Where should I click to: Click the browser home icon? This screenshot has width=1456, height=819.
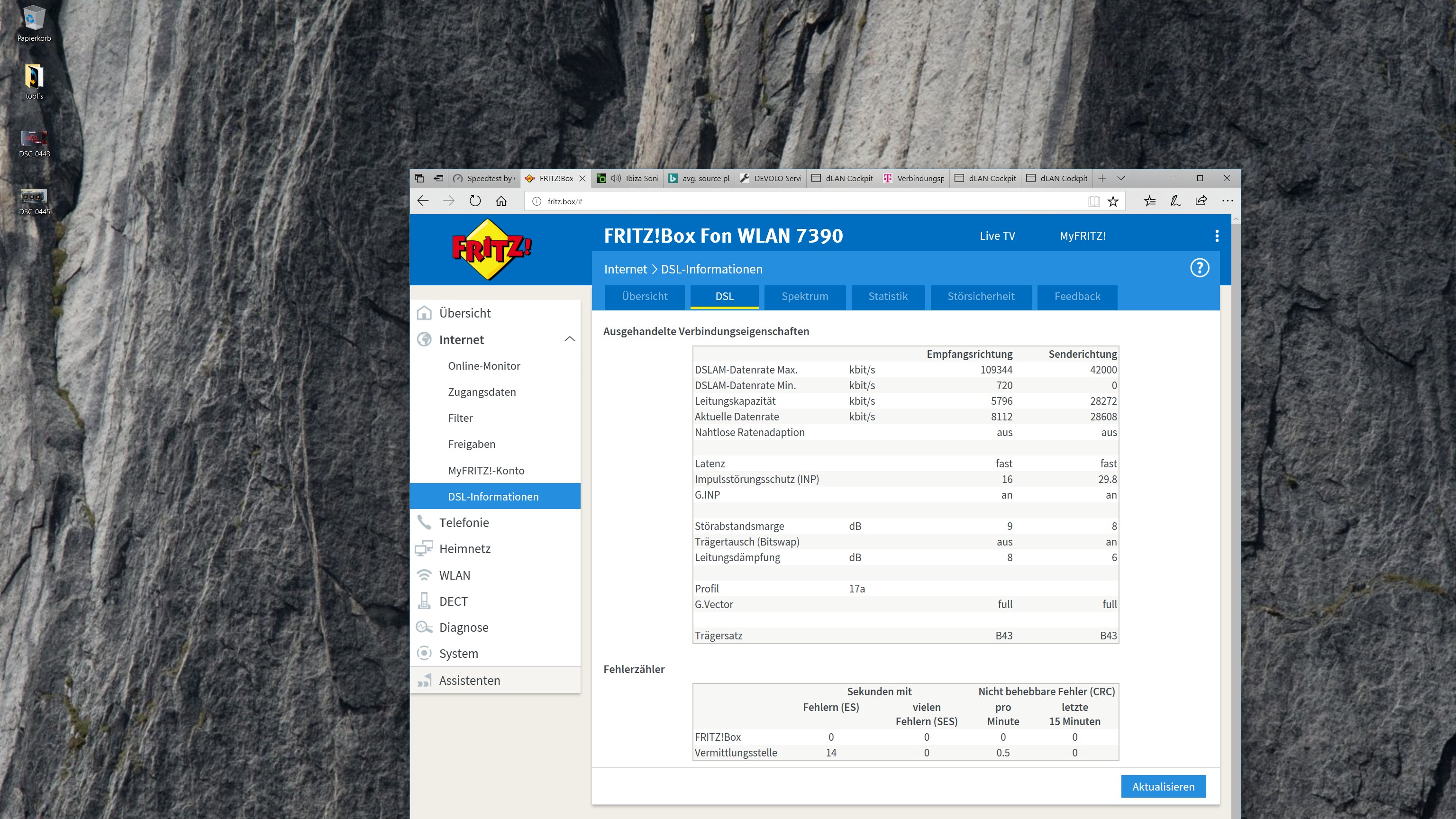click(501, 201)
